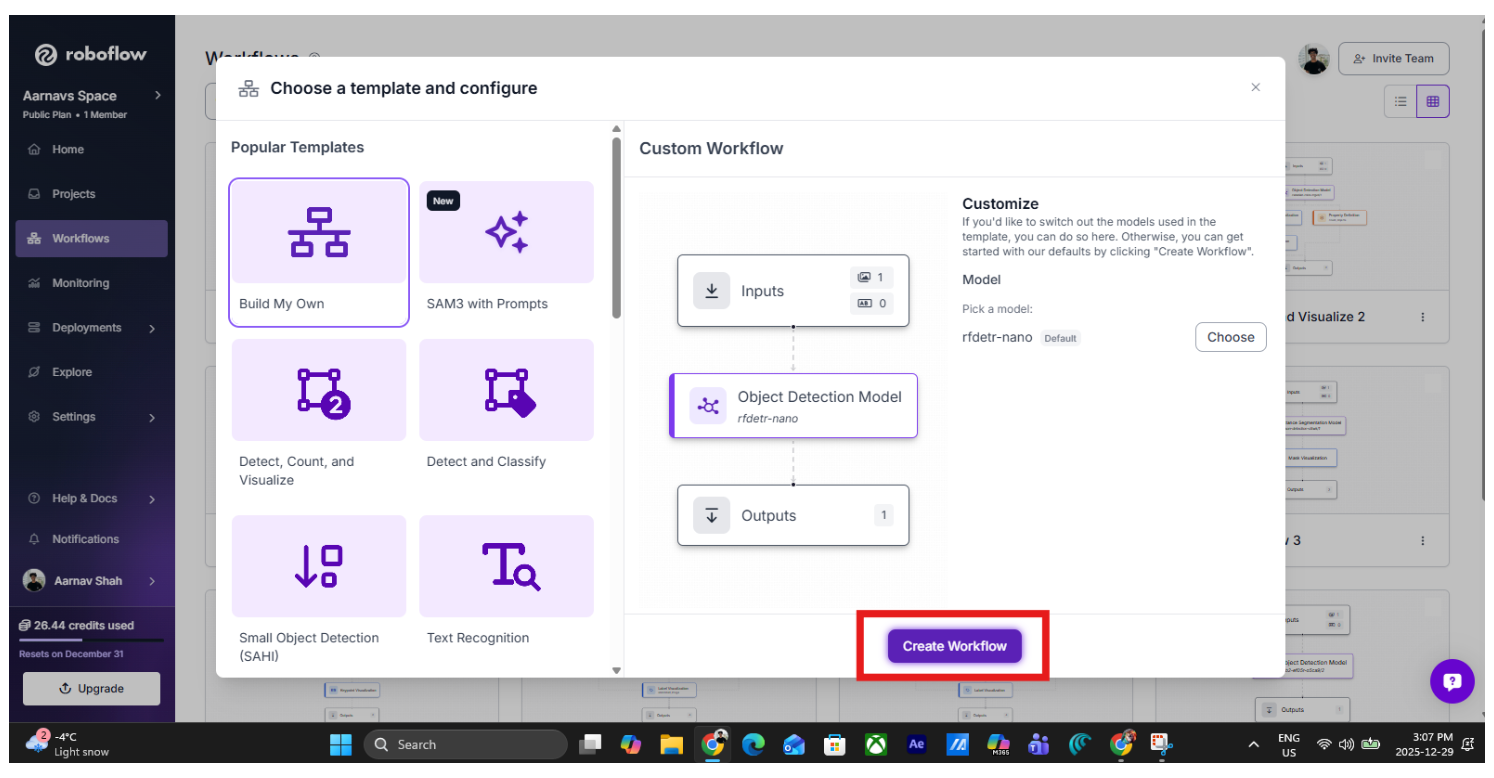Click the taskbar Search box
1494x778 pixels.
point(465,744)
